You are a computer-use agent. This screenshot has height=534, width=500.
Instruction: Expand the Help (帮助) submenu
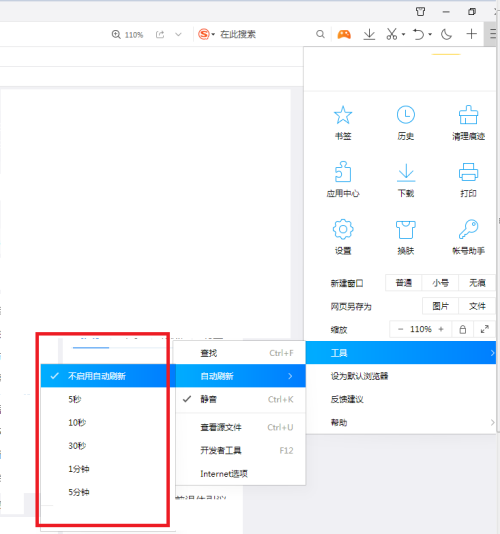[x=401, y=423]
